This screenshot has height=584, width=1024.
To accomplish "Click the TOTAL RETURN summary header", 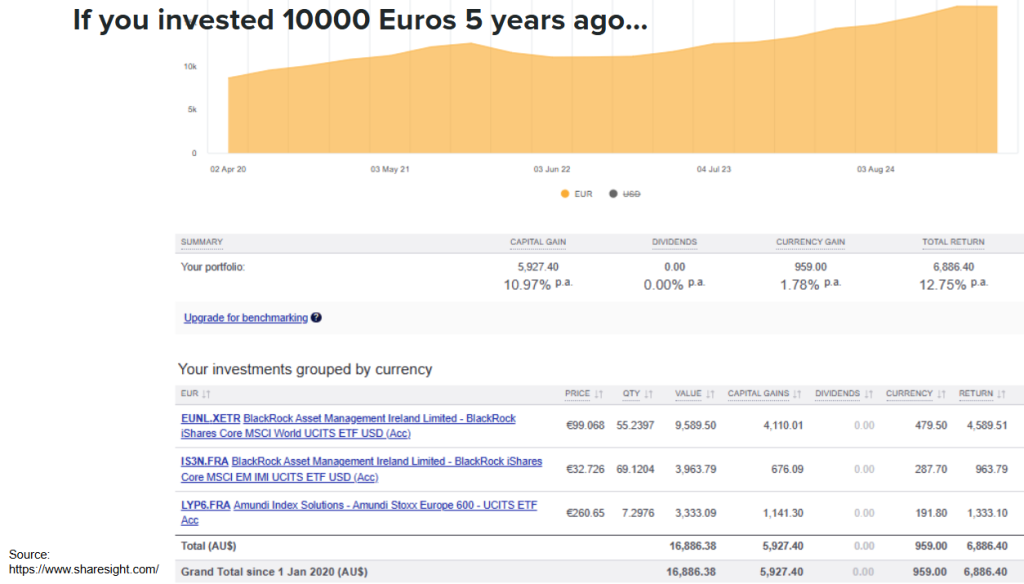I will (953, 242).
